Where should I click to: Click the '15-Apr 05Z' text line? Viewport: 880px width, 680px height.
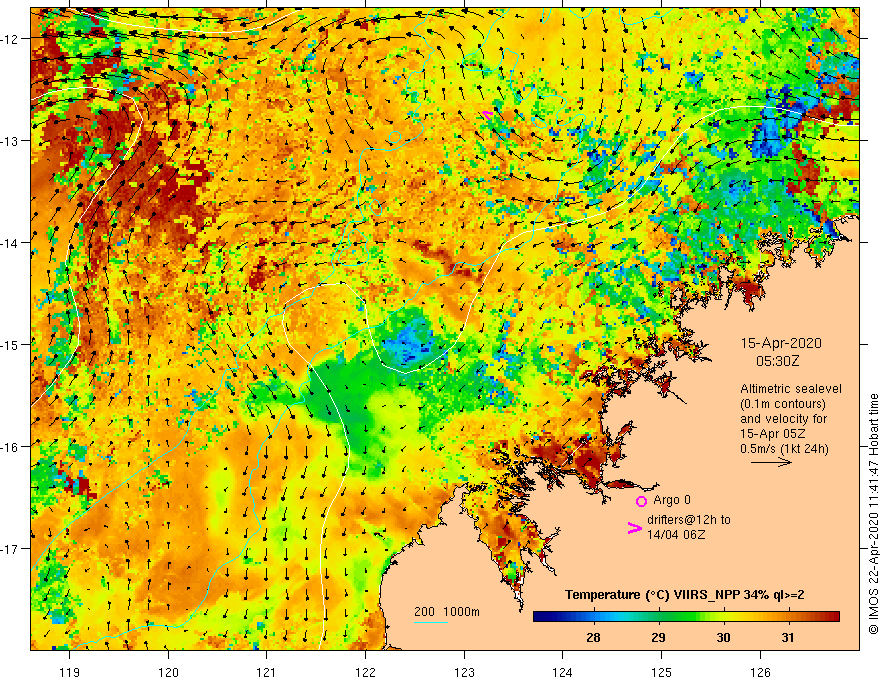coord(772,434)
